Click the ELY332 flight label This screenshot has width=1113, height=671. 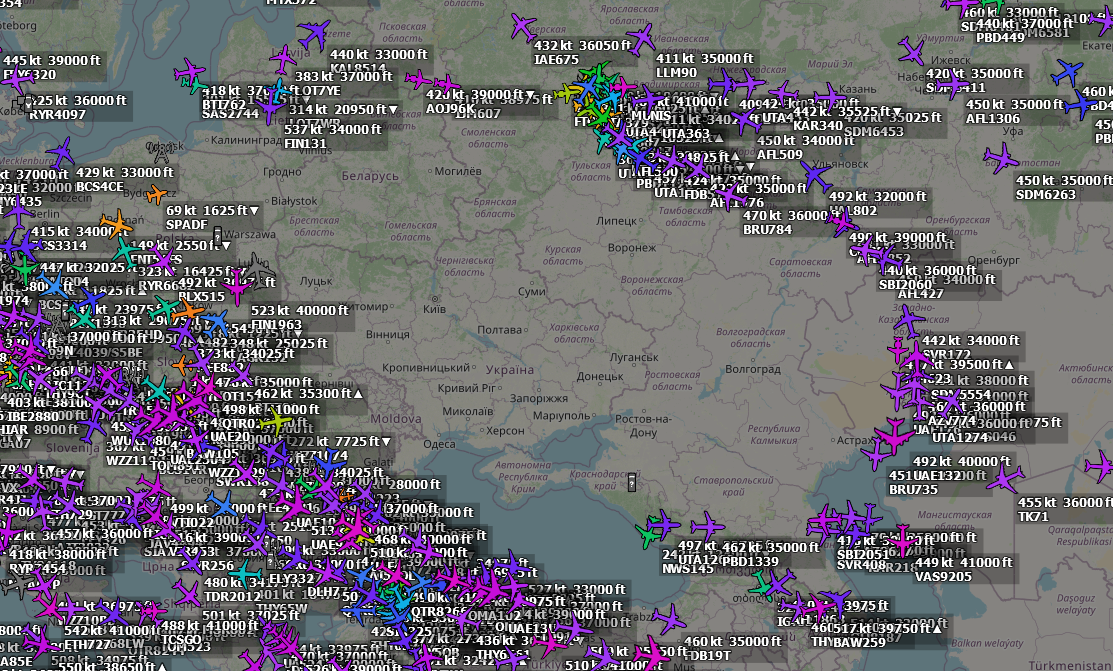(292, 579)
